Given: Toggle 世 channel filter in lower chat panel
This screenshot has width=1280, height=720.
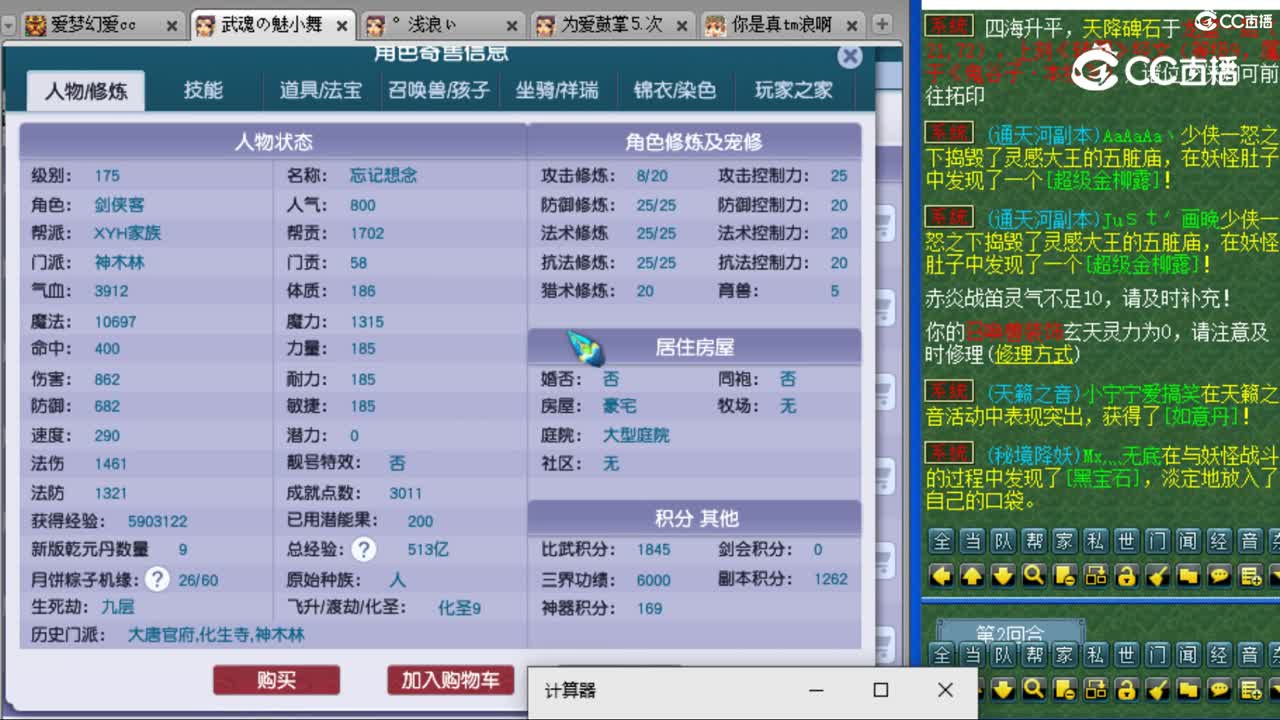Looking at the screenshot, I should pyautogui.click(x=1127, y=656).
